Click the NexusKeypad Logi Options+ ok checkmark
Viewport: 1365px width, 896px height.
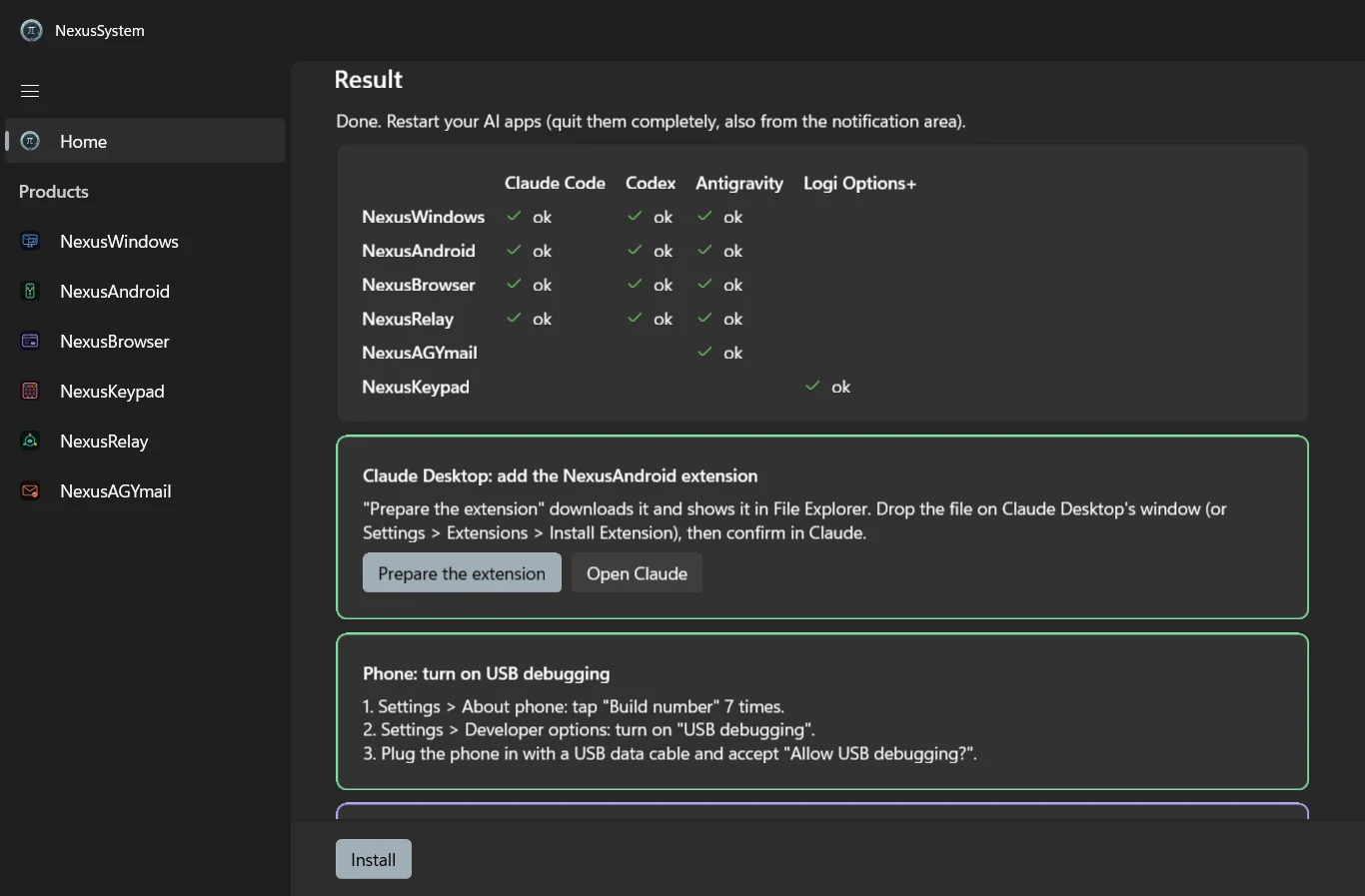[x=812, y=386]
